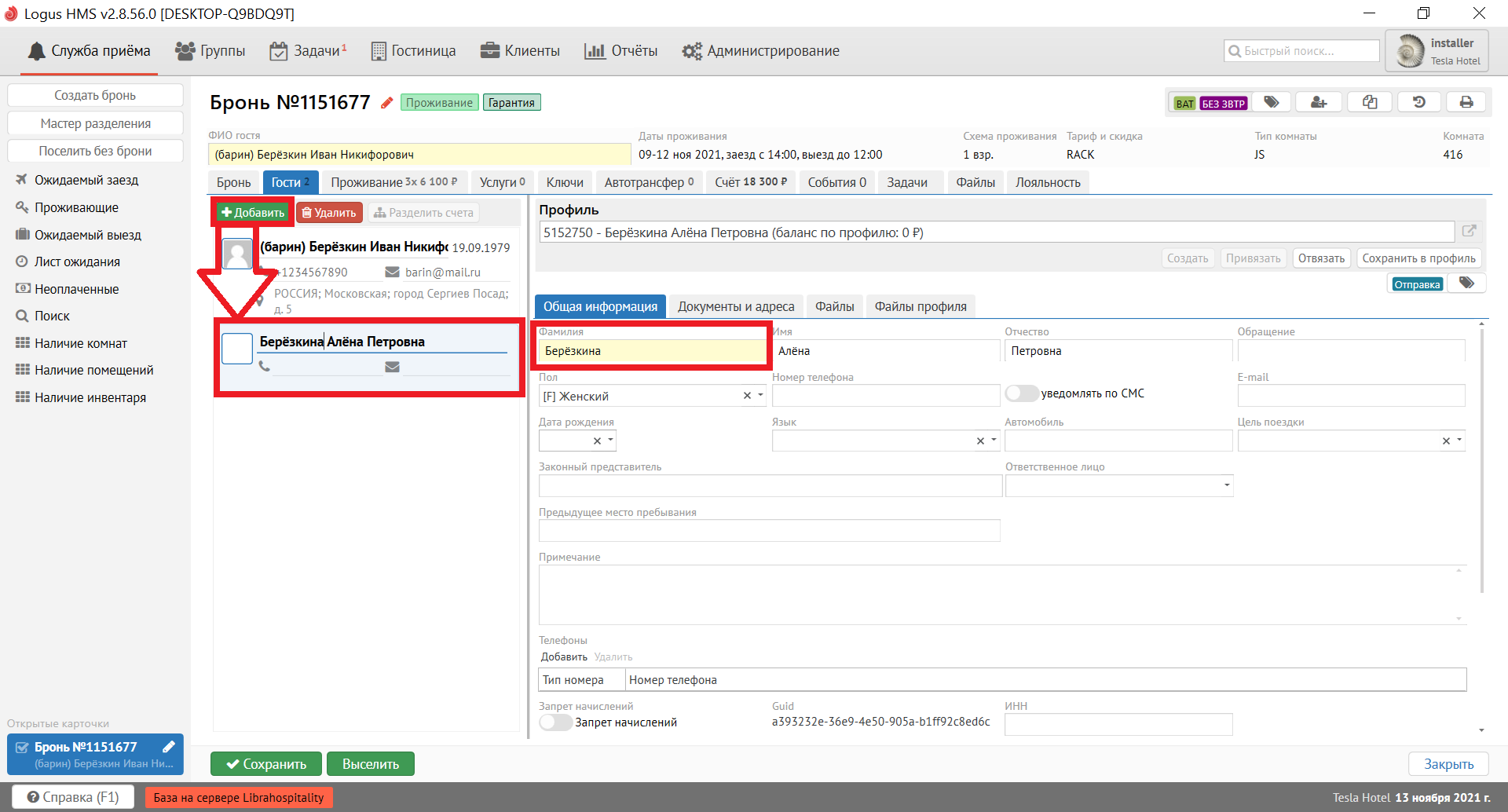Open the Цель поездки dropdown

(1459, 441)
